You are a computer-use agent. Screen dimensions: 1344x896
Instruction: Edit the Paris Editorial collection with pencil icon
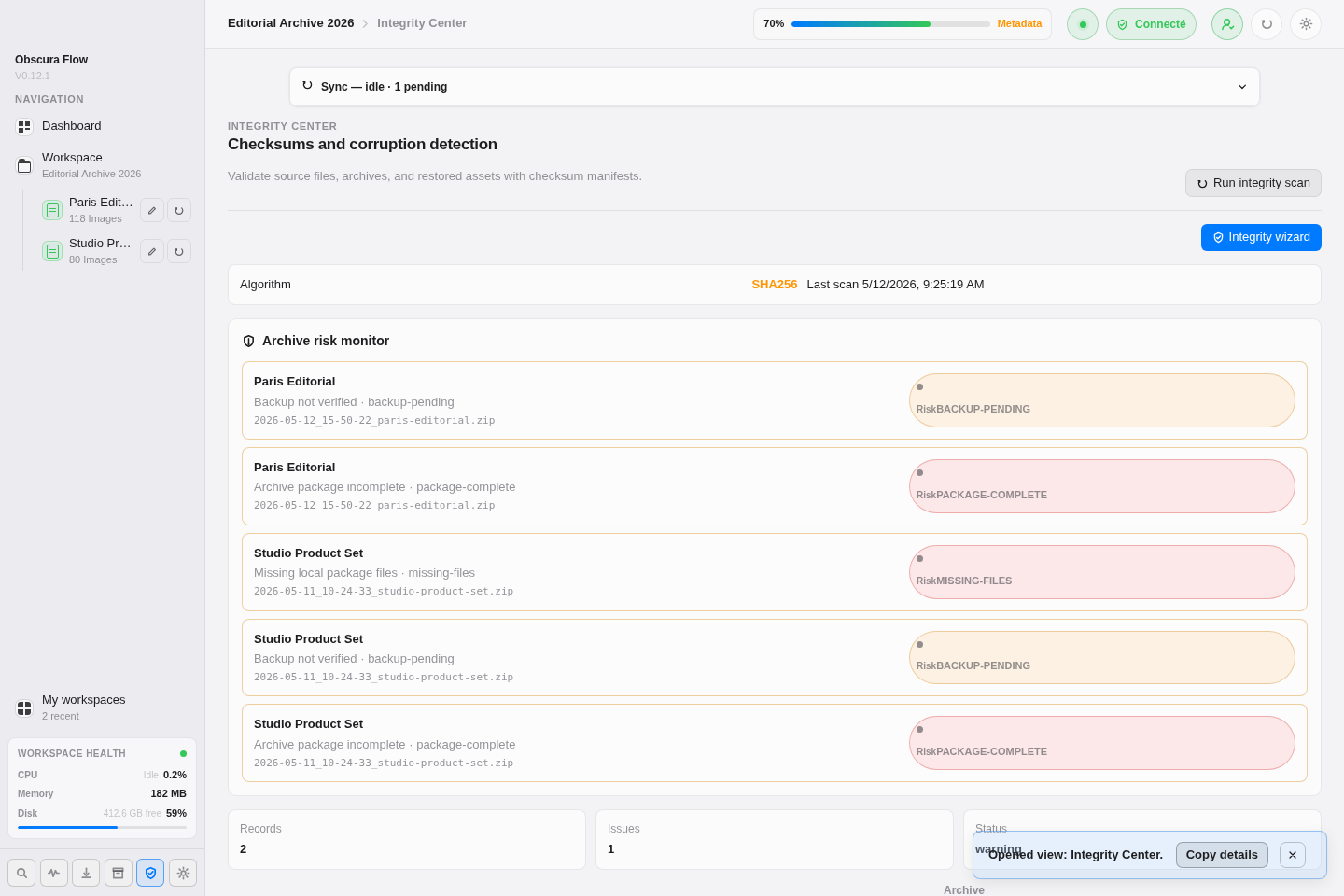point(152,210)
